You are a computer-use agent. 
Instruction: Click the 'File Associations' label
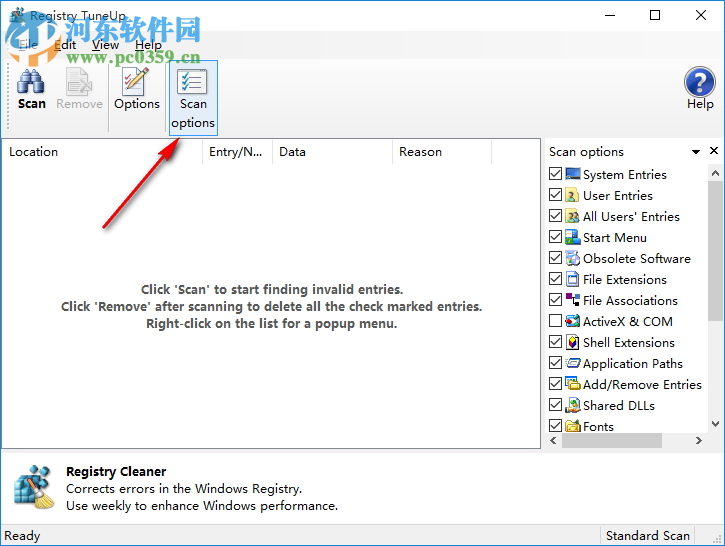pos(630,301)
